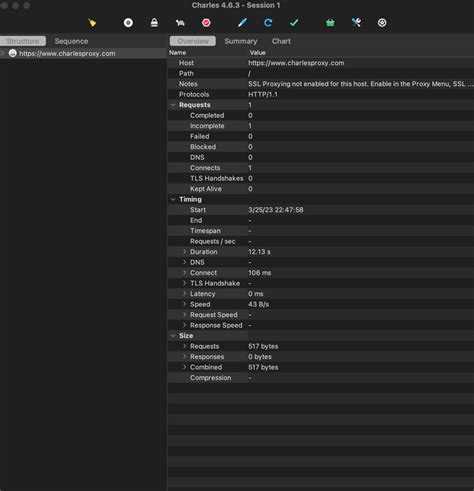Toggle SSL proxying lock icon
Image resolution: width=474 pixels, height=491 pixels.
[x=154, y=23]
